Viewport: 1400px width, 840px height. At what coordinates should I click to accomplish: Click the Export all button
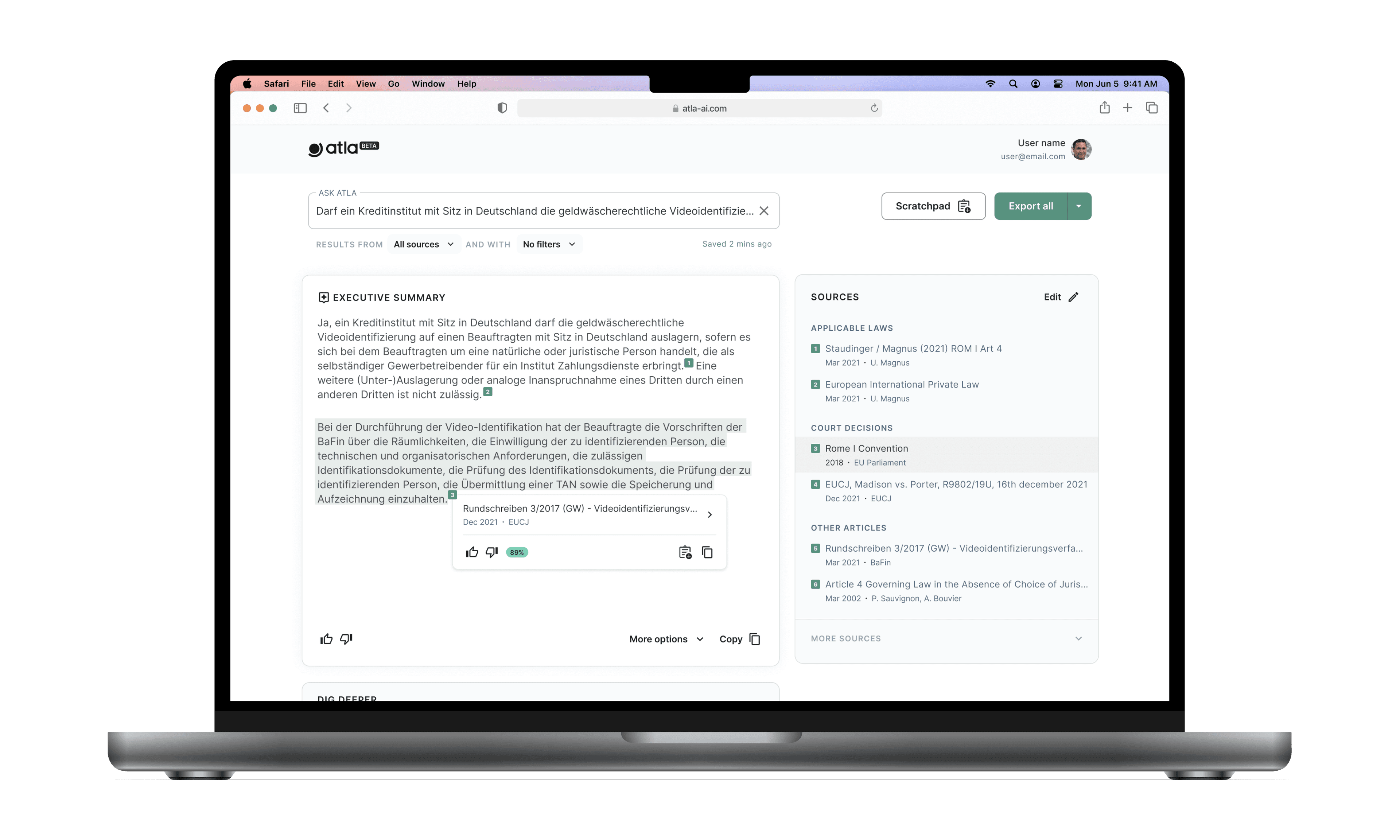click(1030, 206)
